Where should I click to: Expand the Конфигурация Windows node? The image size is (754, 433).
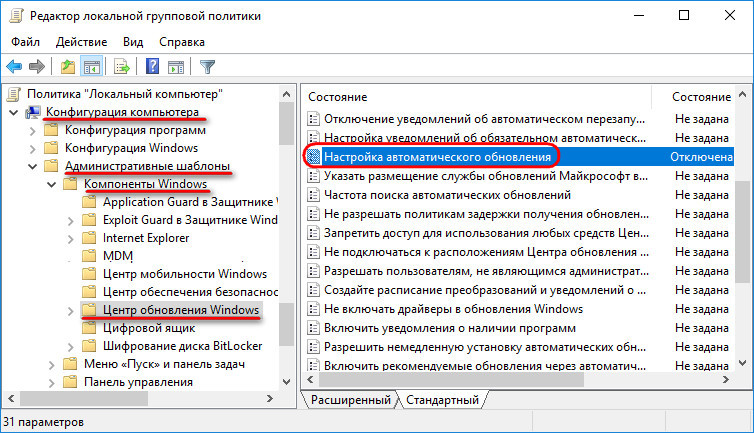(32, 149)
